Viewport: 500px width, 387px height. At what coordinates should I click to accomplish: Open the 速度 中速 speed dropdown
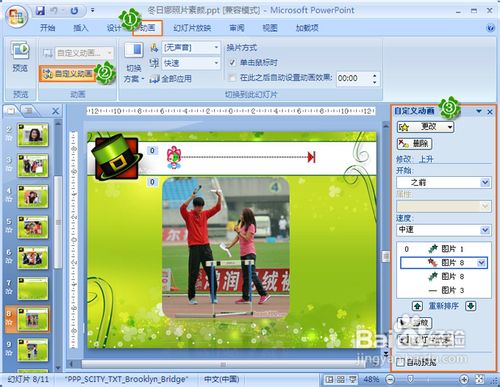click(x=443, y=230)
